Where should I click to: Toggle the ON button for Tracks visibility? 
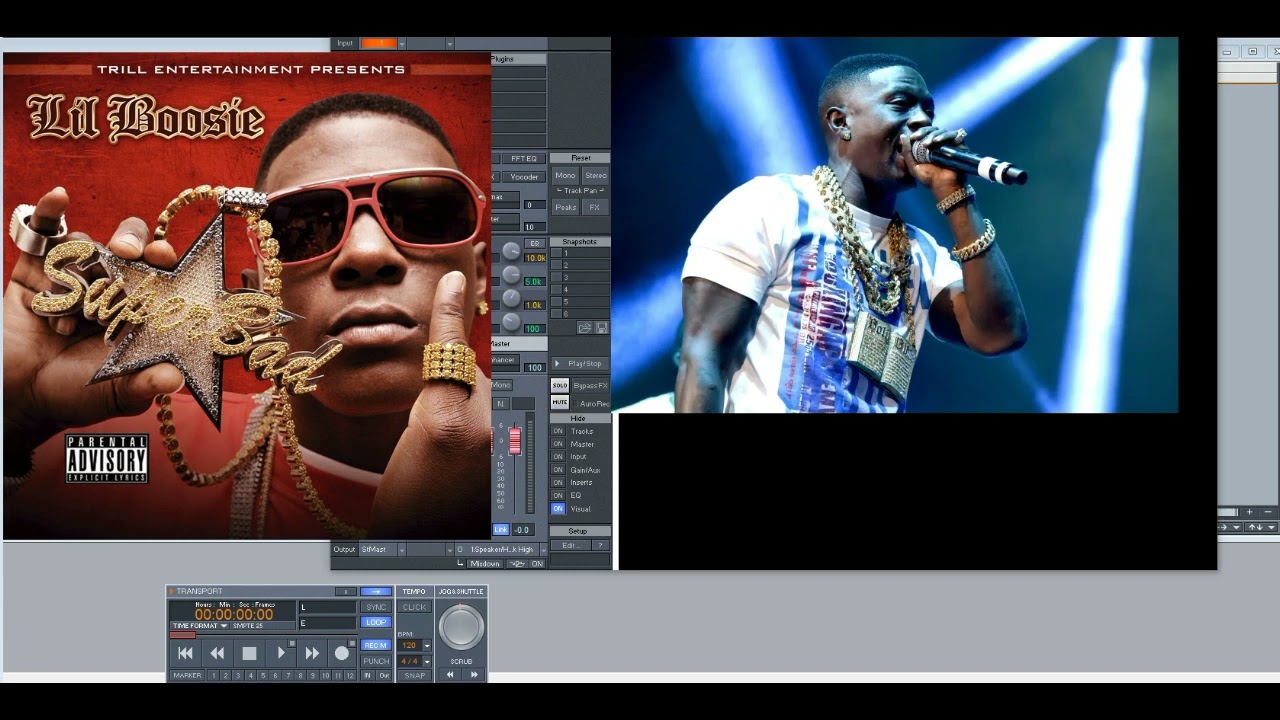558,431
